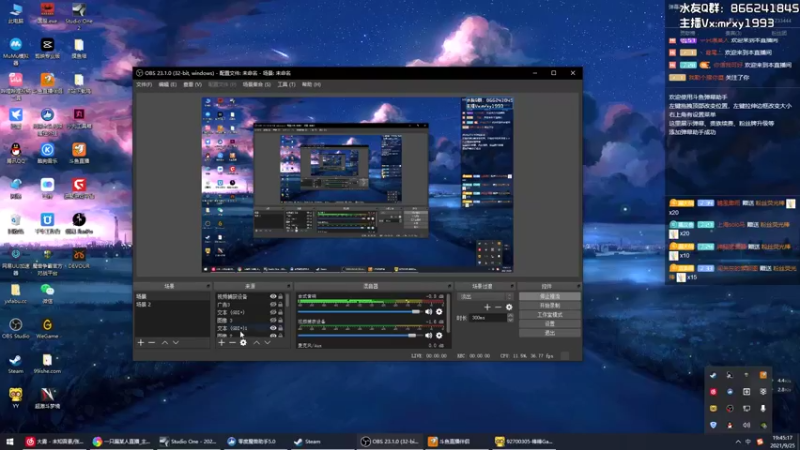Toggle the lock on 视频捕获设备 source
Screen dimensions: 800x450
point(281,296)
